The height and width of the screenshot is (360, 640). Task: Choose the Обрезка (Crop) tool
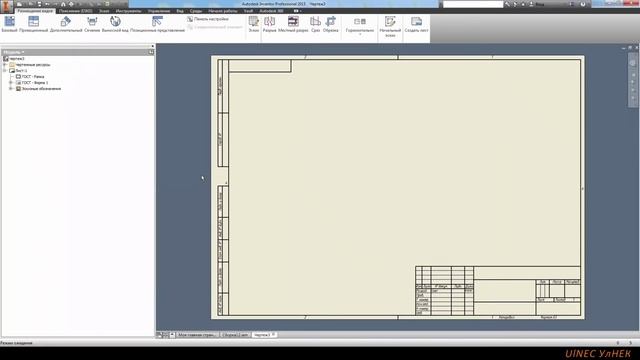[331, 24]
